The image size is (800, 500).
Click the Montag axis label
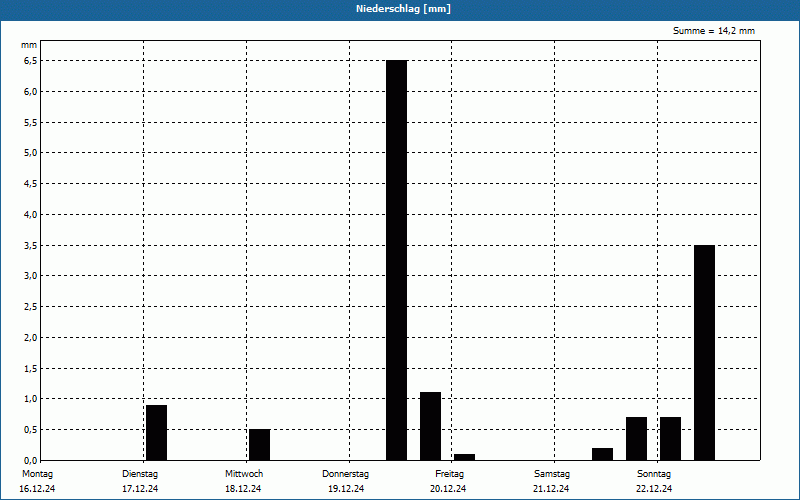coord(37,474)
